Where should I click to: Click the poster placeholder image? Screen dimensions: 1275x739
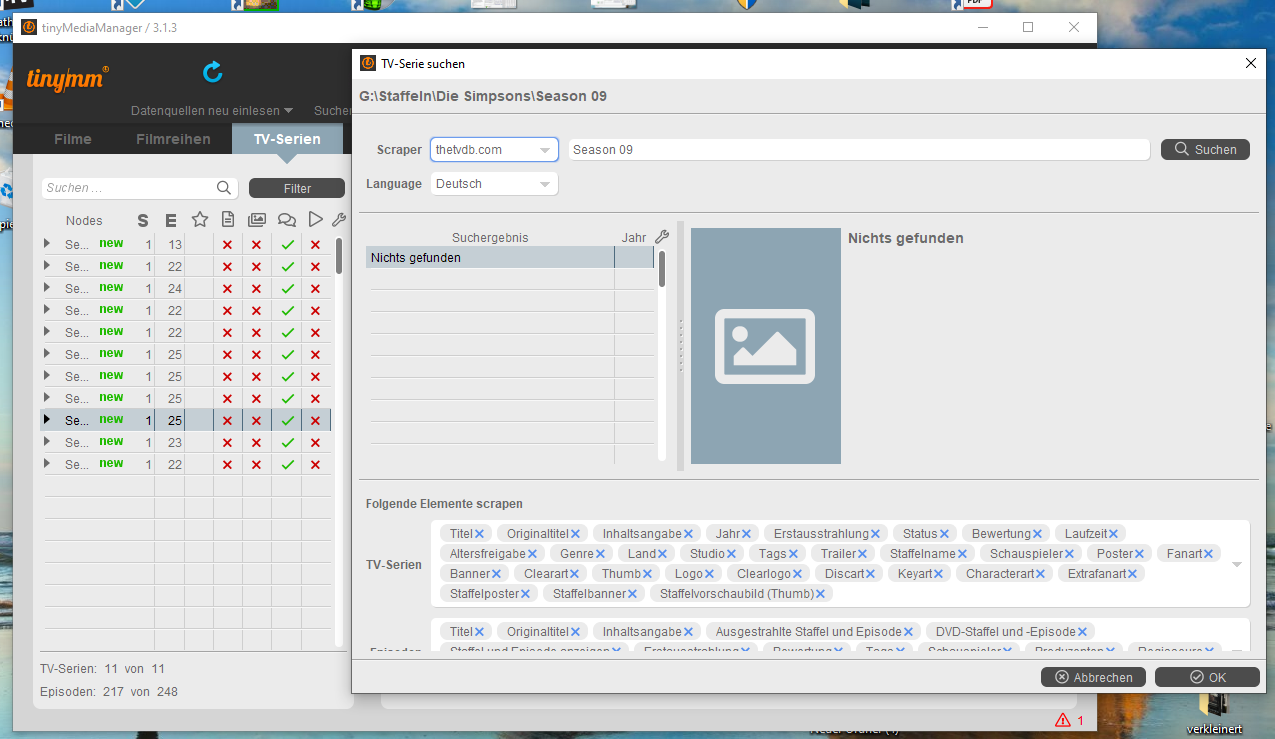coord(765,346)
